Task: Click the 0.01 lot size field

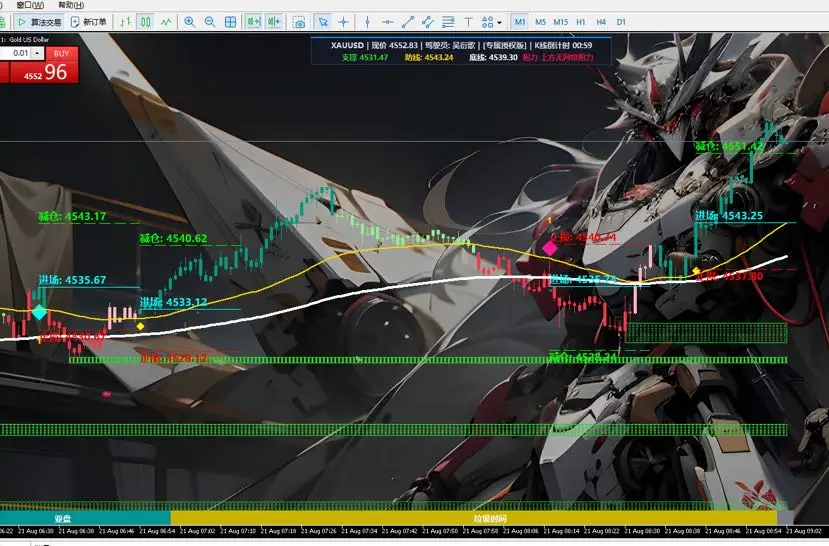Action: (16, 53)
